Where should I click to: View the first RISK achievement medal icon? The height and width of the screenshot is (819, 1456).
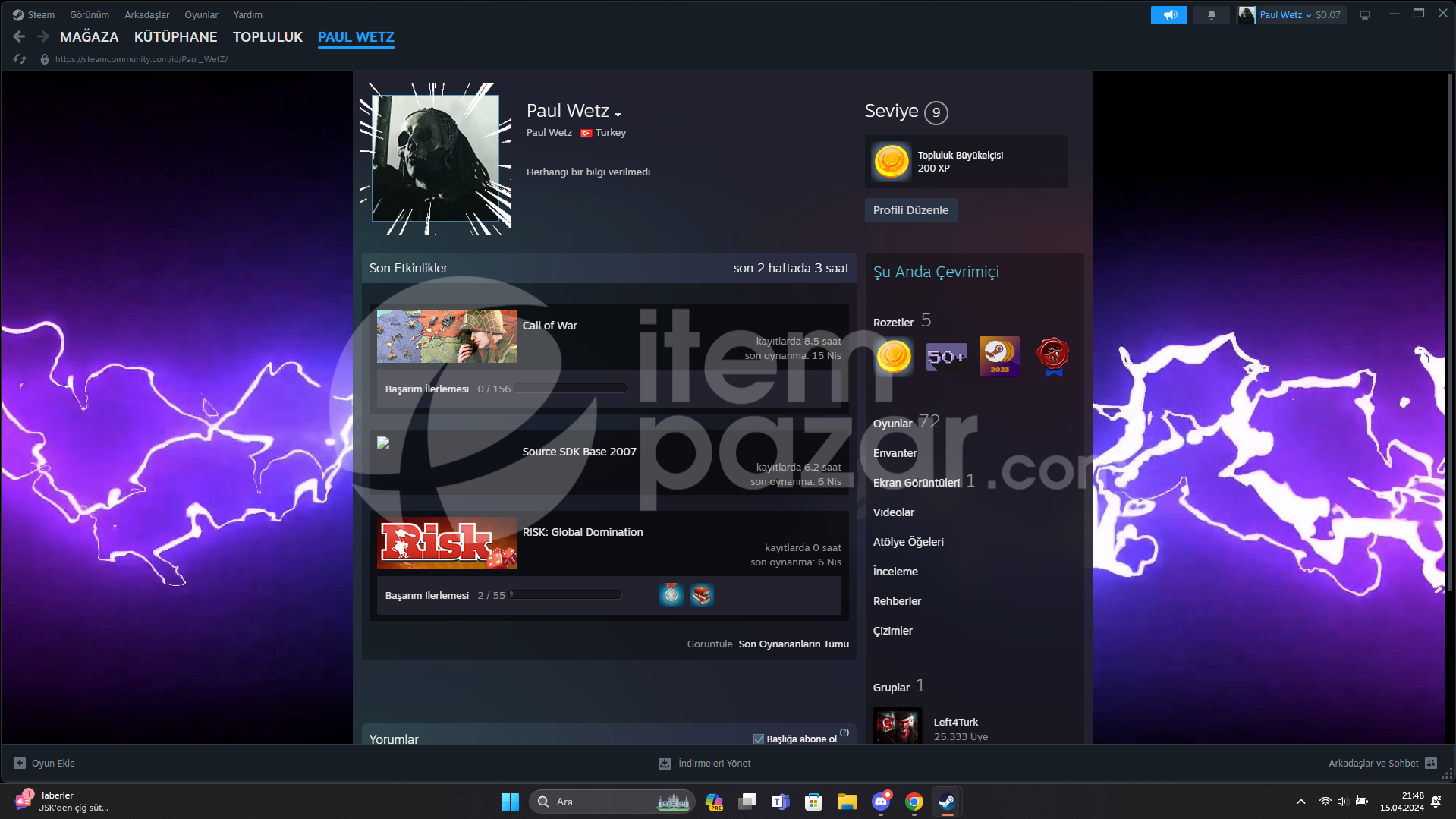(671, 595)
